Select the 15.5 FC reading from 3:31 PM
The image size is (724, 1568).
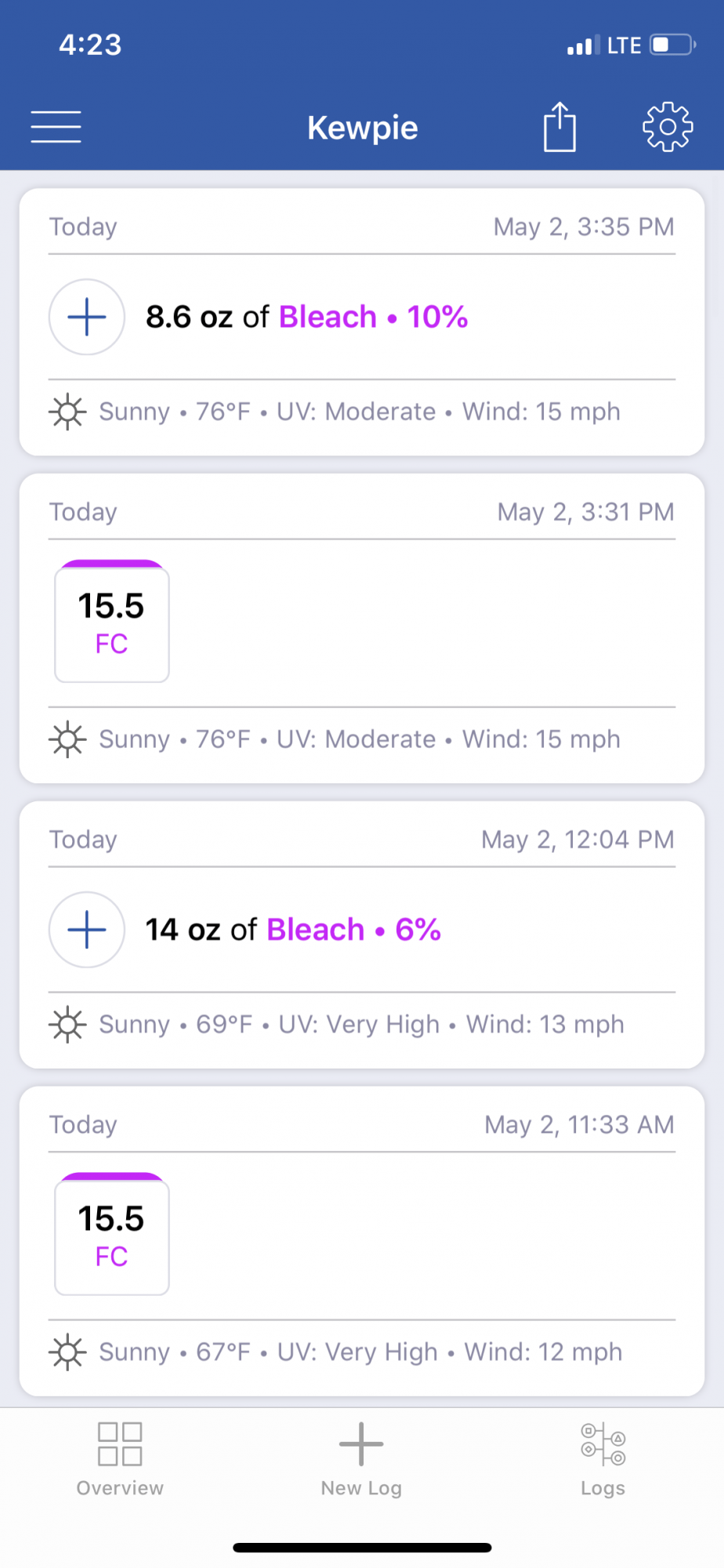click(x=112, y=622)
